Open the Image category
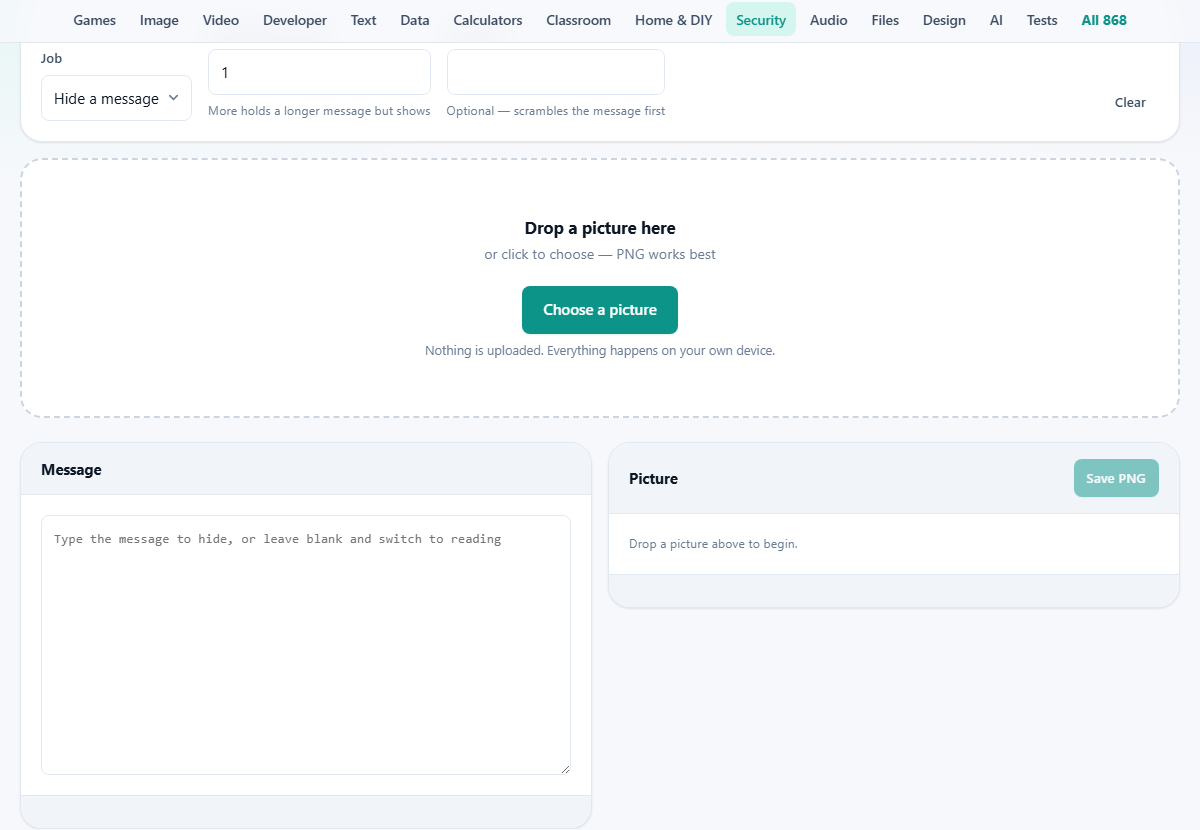Image resolution: width=1200 pixels, height=830 pixels. click(159, 20)
